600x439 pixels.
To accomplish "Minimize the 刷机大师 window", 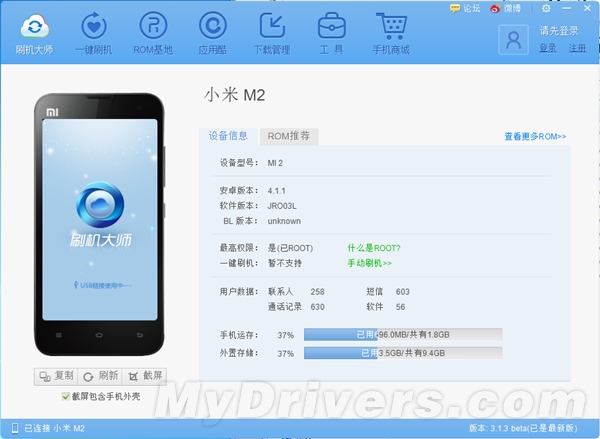I will coord(567,8).
